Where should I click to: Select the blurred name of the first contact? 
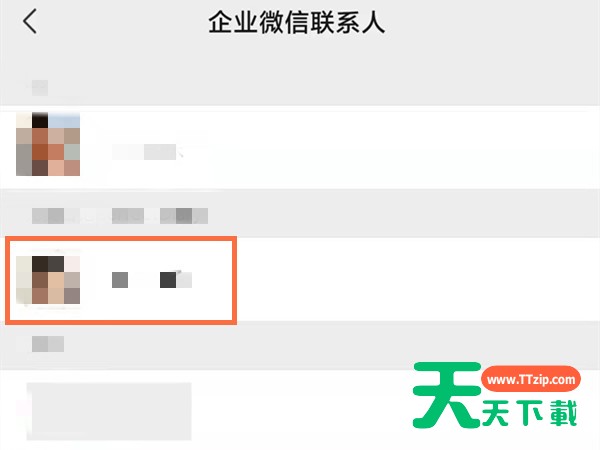pyautogui.click(x=147, y=152)
